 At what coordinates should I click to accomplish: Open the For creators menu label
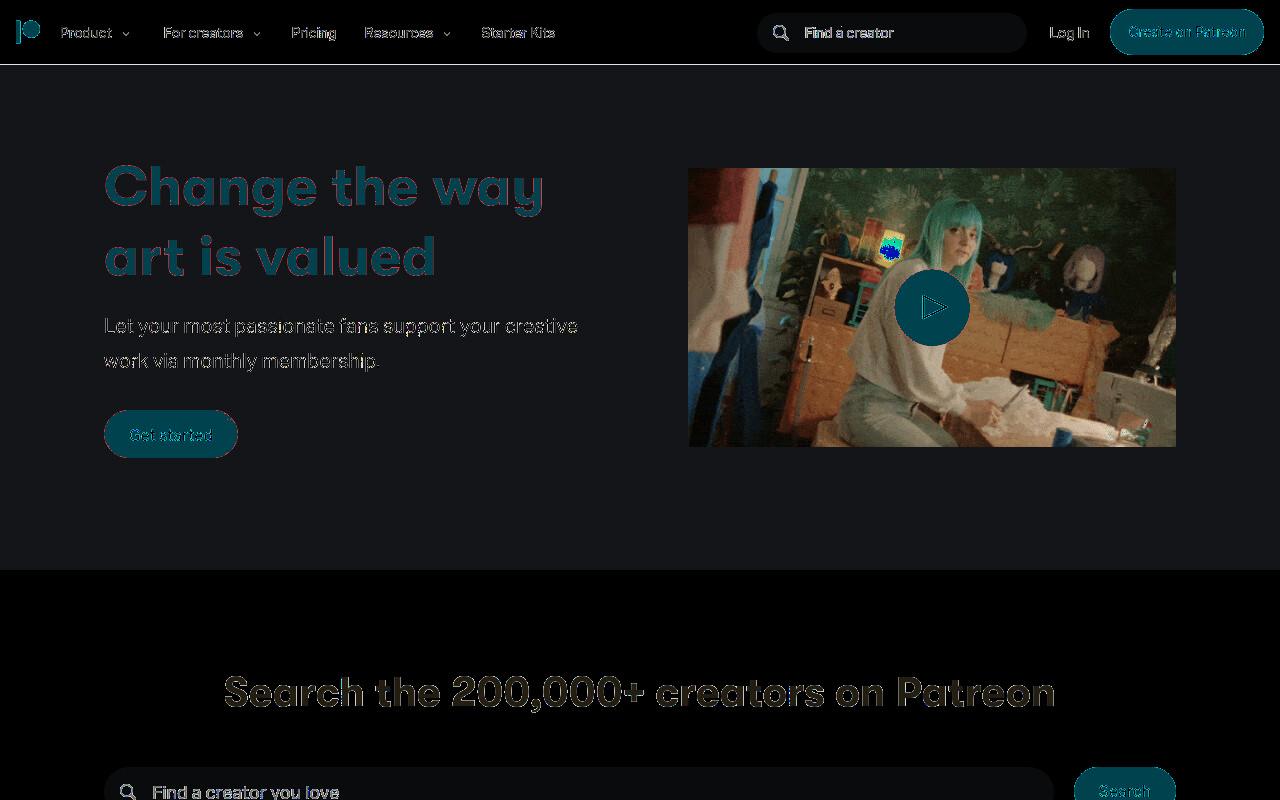203,33
